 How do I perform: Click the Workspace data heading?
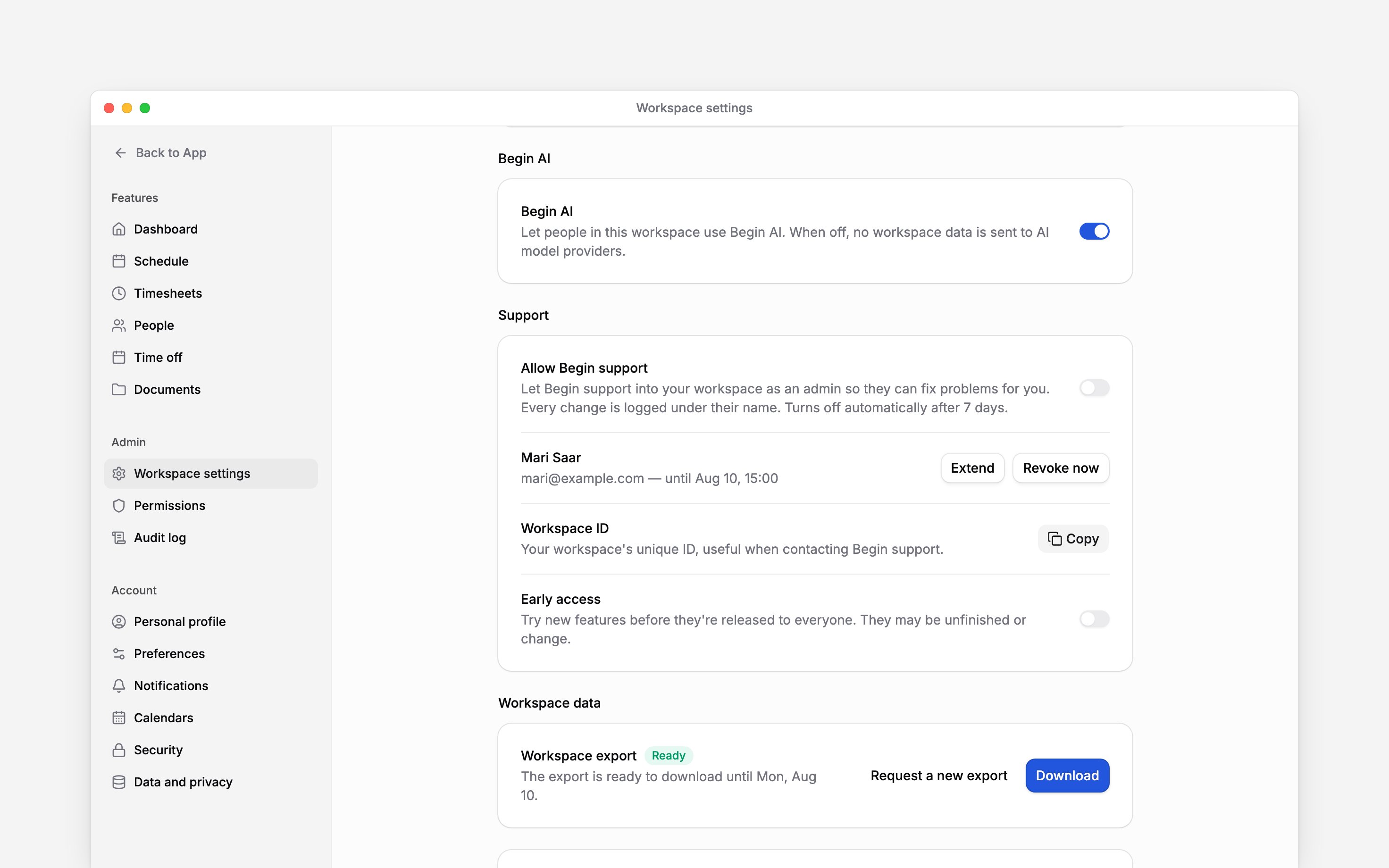coord(549,703)
